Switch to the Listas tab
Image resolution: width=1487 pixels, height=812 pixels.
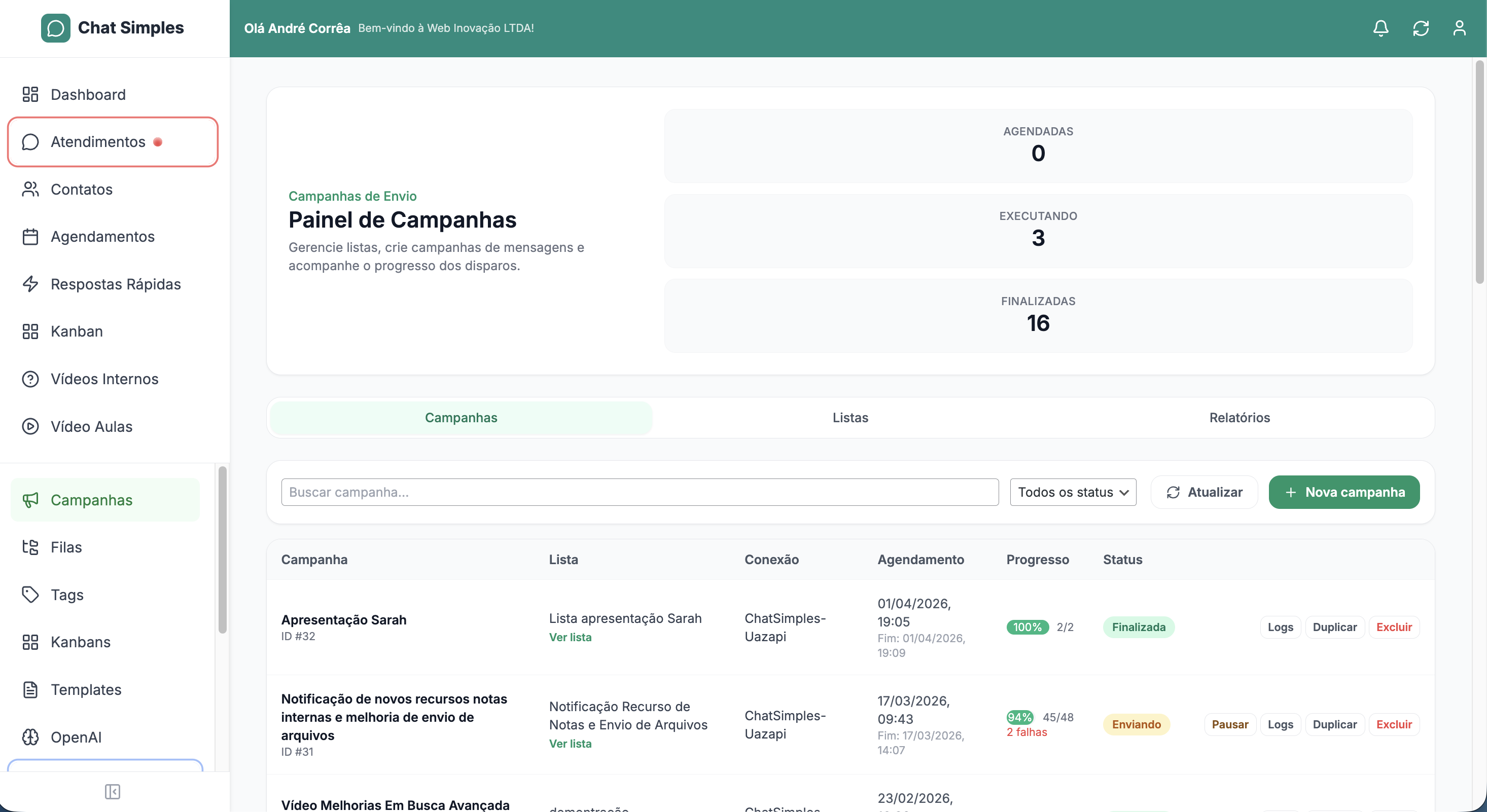tap(849, 417)
